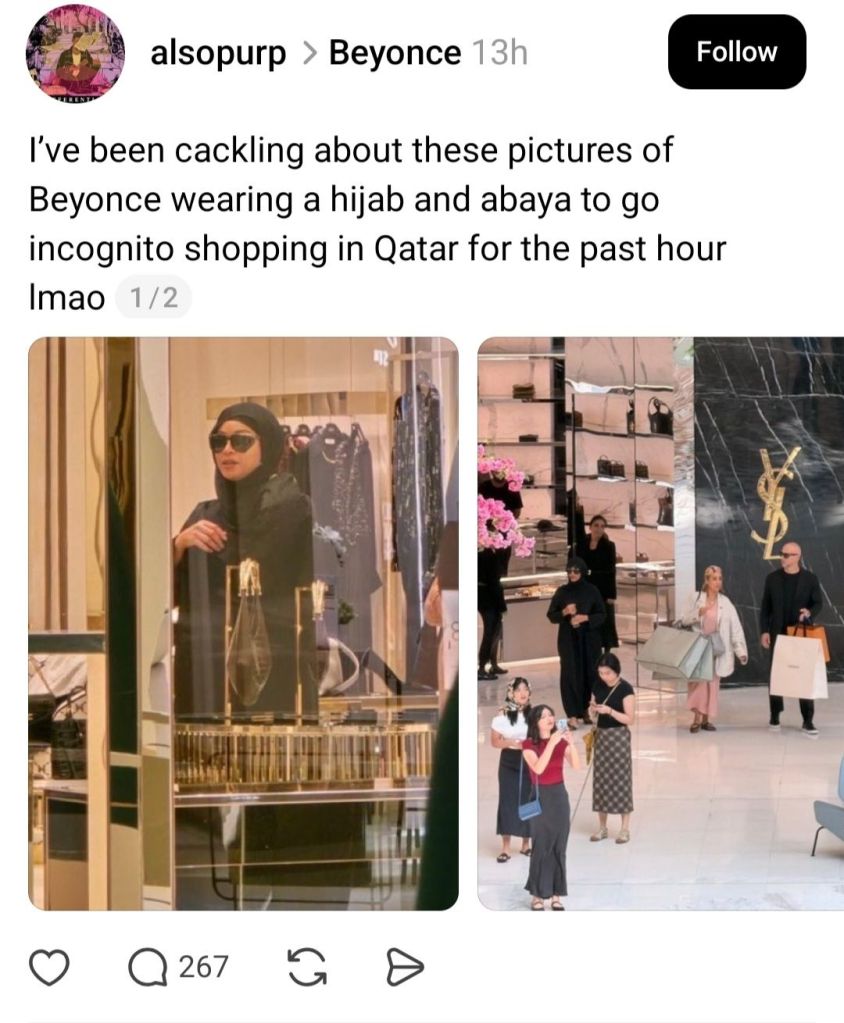The height and width of the screenshot is (1023, 844).
Task: Click the 267 comment count
Action: (204, 966)
